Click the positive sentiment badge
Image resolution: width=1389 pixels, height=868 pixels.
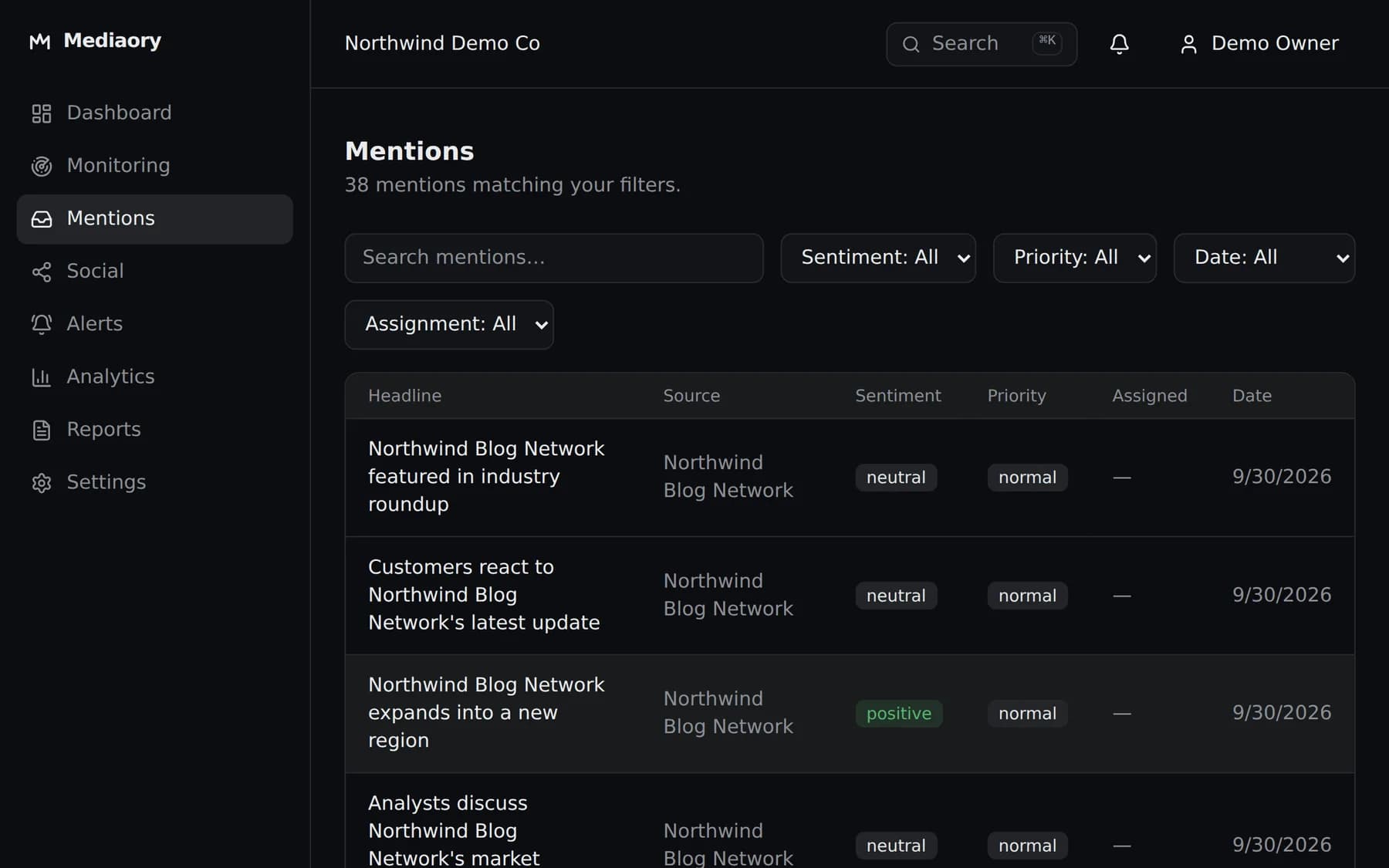[x=899, y=714]
